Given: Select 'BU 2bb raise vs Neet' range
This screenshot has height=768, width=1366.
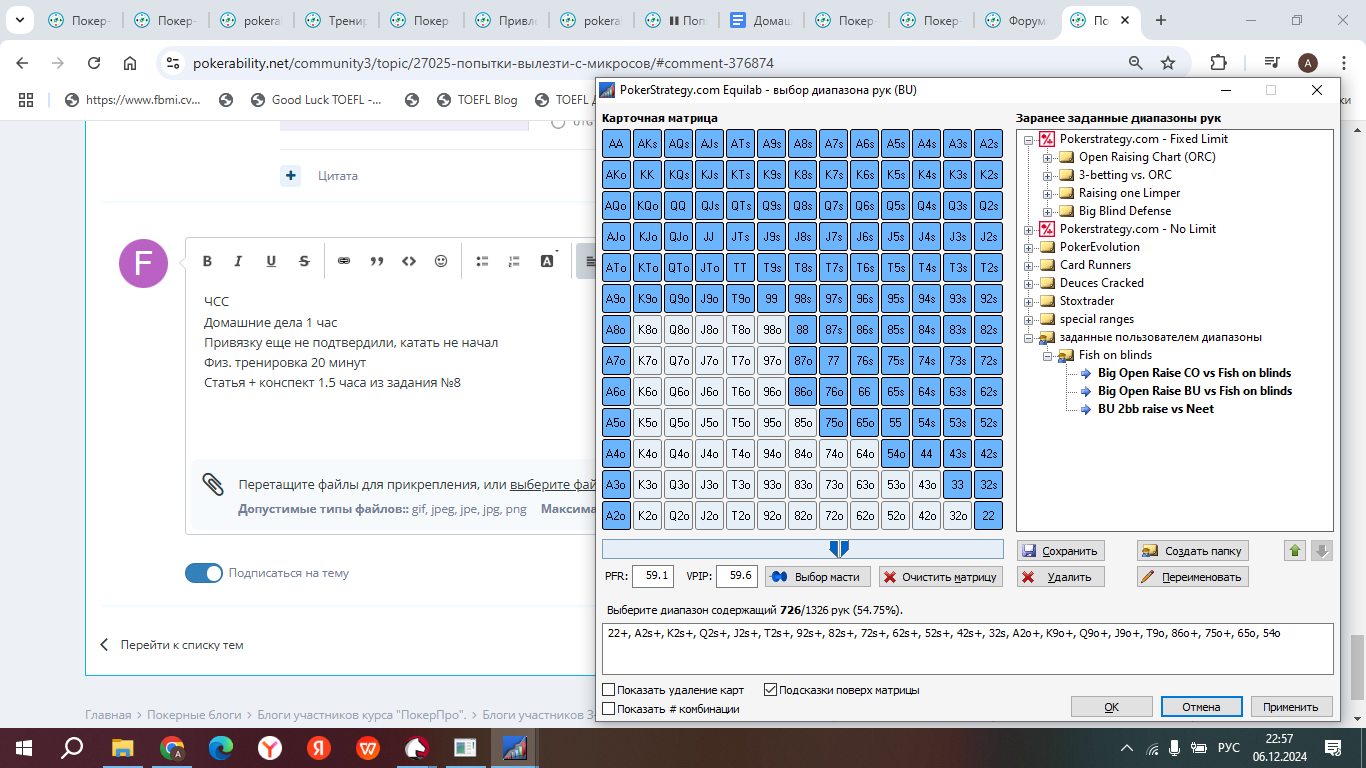Looking at the screenshot, I should [x=1156, y=409].
